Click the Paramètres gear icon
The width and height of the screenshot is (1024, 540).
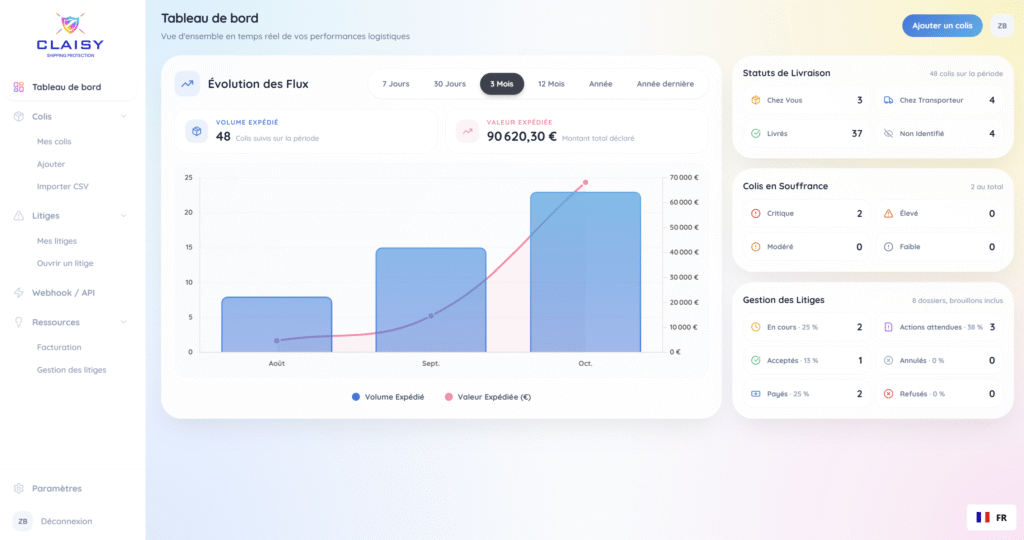(19, 488)
